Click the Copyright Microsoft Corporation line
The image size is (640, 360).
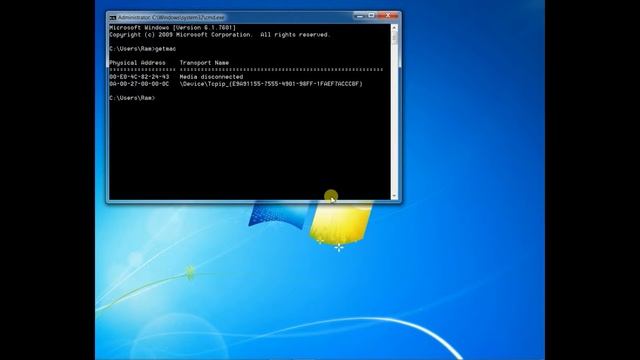pyautogui.click(x=219, y=35)
